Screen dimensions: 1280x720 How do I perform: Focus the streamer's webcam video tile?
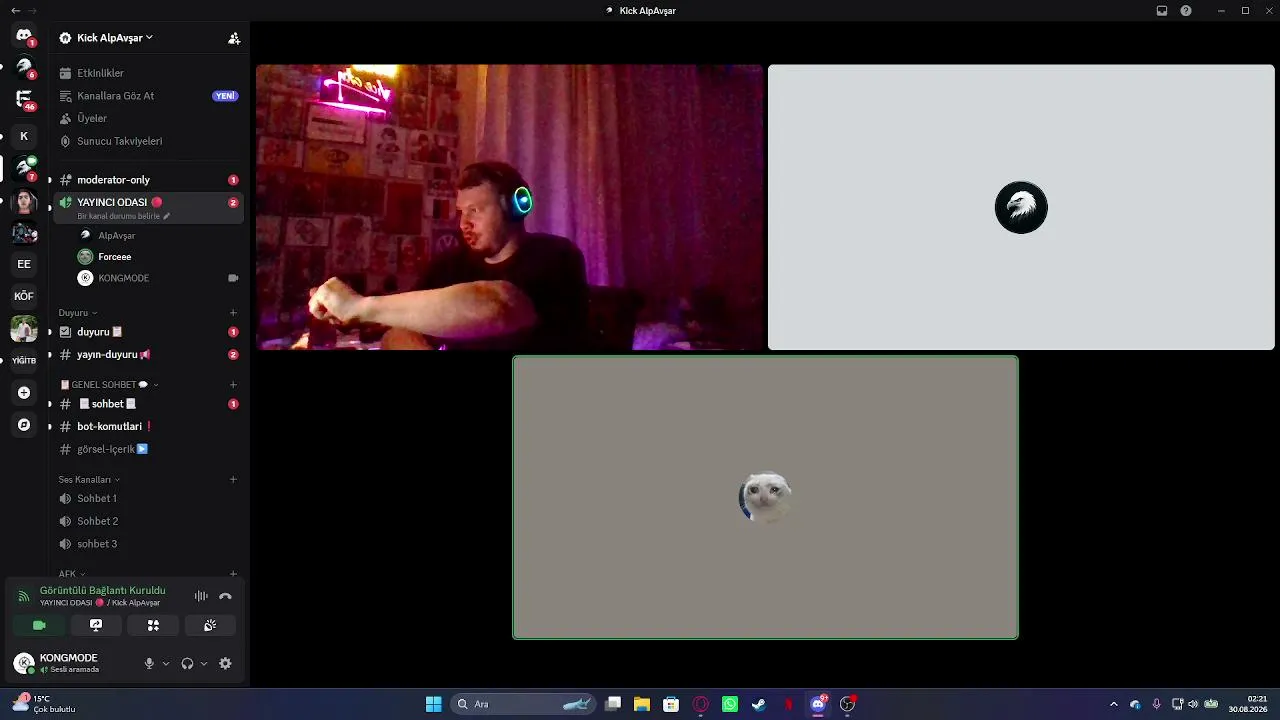click(x=509, y=207)
